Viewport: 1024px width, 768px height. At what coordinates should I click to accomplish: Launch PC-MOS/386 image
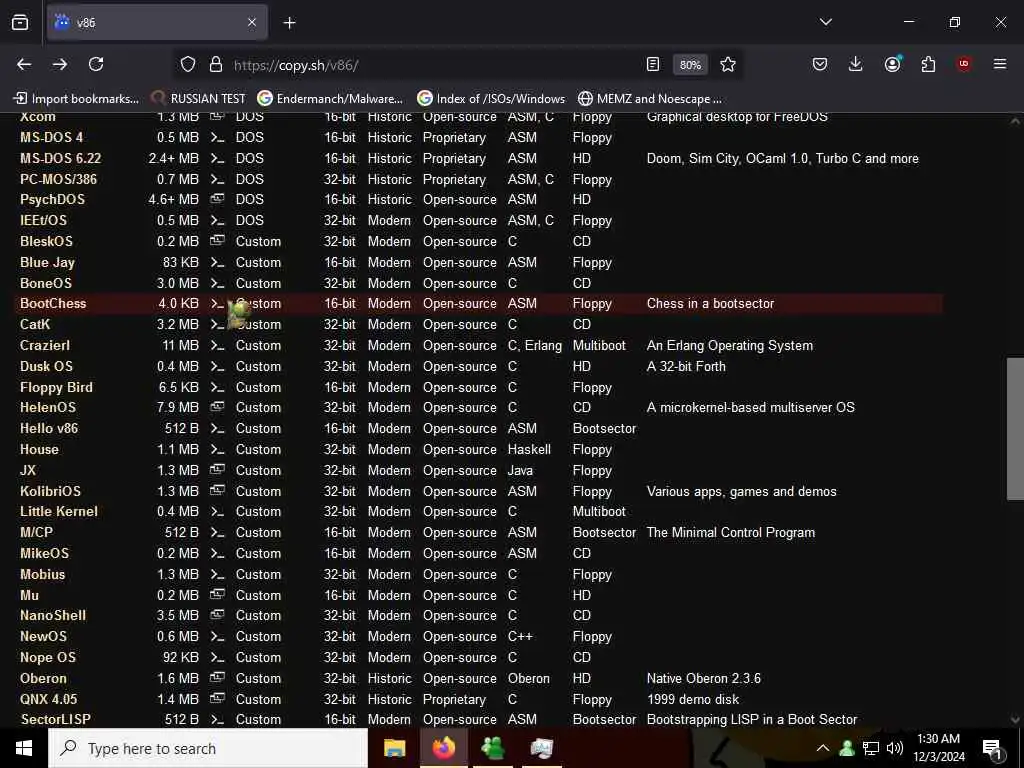click(x=58, y=180)
